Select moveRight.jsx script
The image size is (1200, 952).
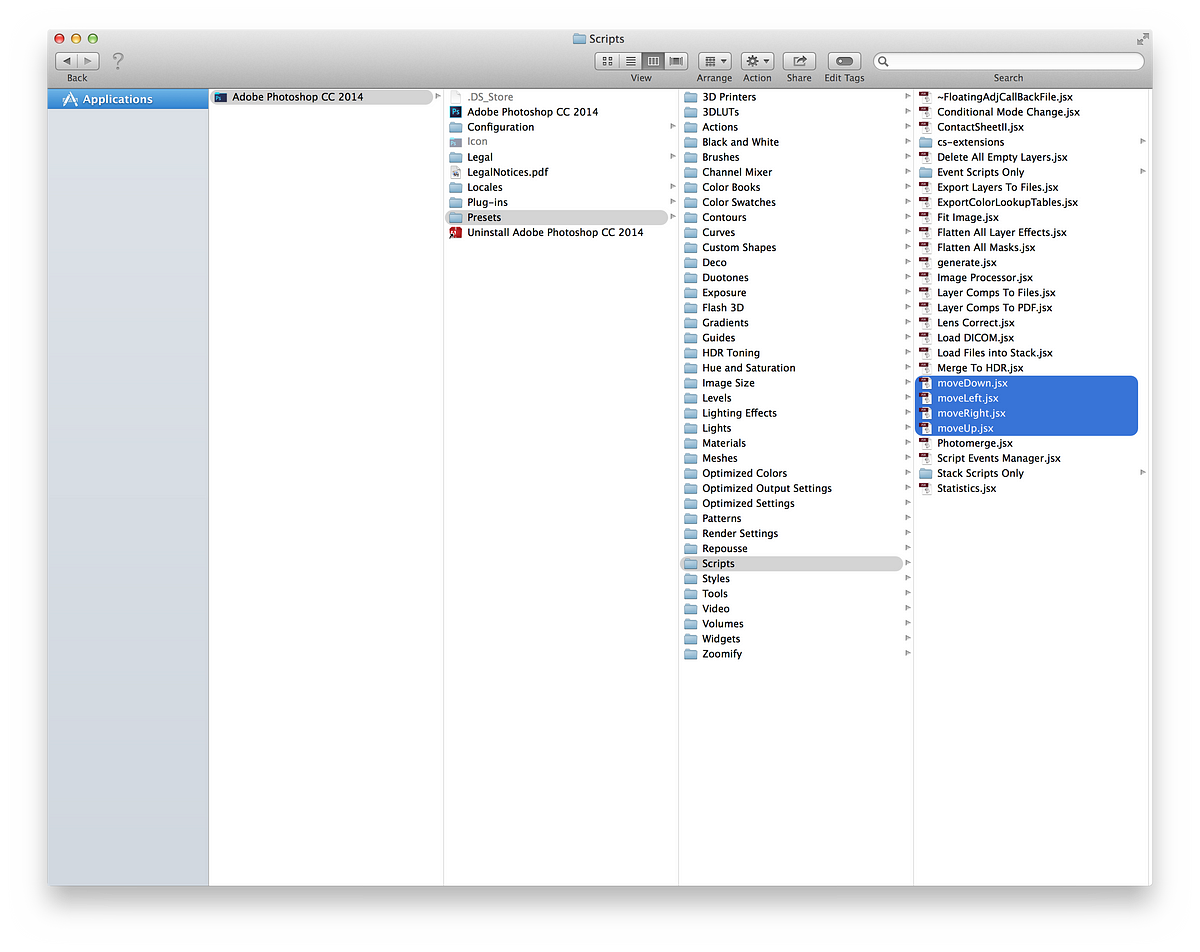pyautogui.click(x=1026, y=413)
